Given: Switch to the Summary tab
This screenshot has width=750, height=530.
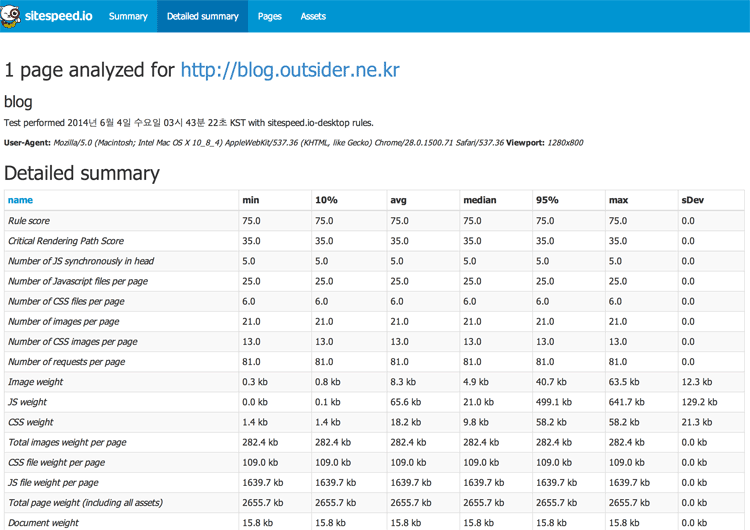Looking at the screenshot, I should (x=128, y=16).
